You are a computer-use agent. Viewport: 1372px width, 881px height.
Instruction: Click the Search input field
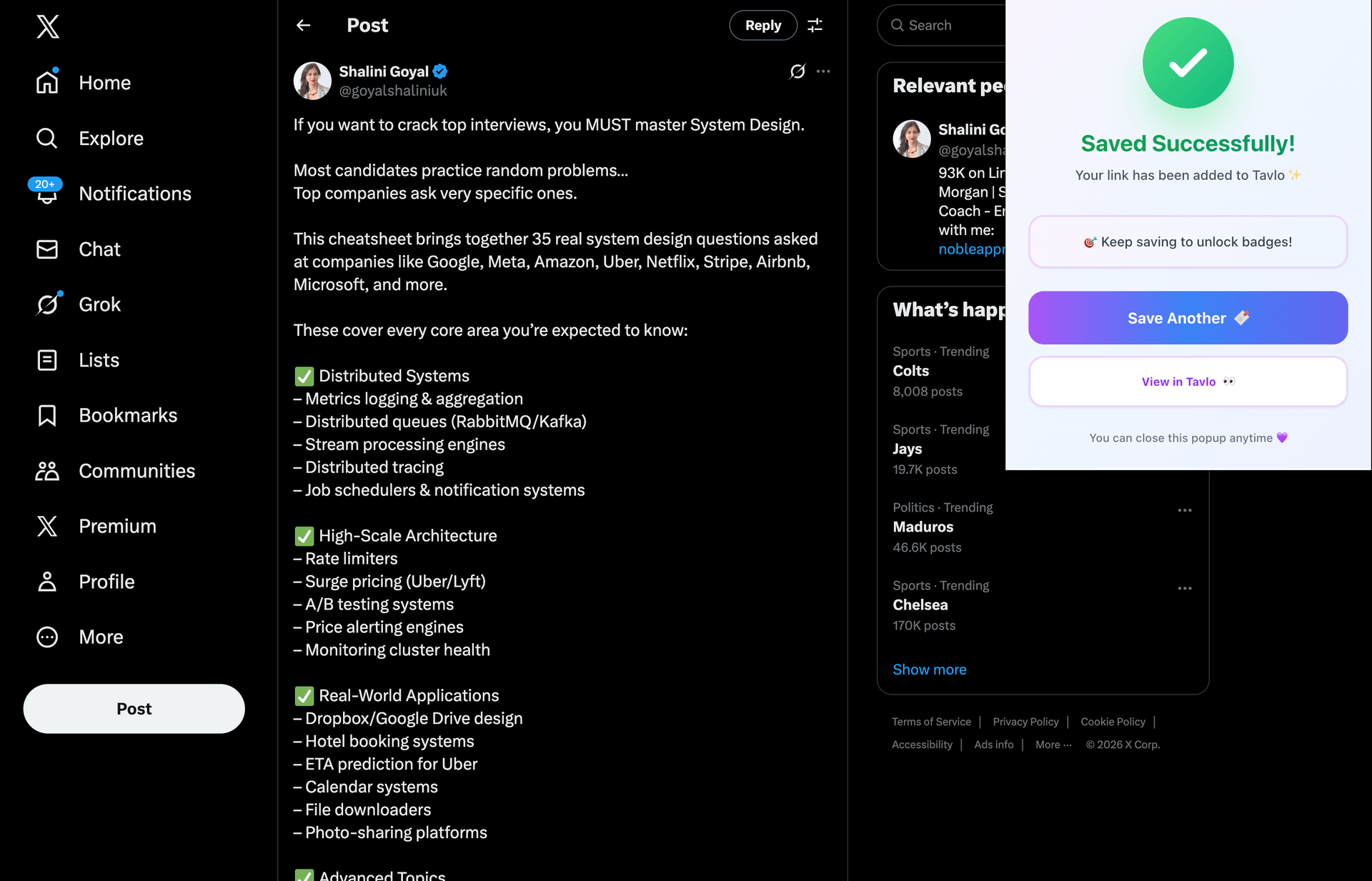tap(943, 25)
